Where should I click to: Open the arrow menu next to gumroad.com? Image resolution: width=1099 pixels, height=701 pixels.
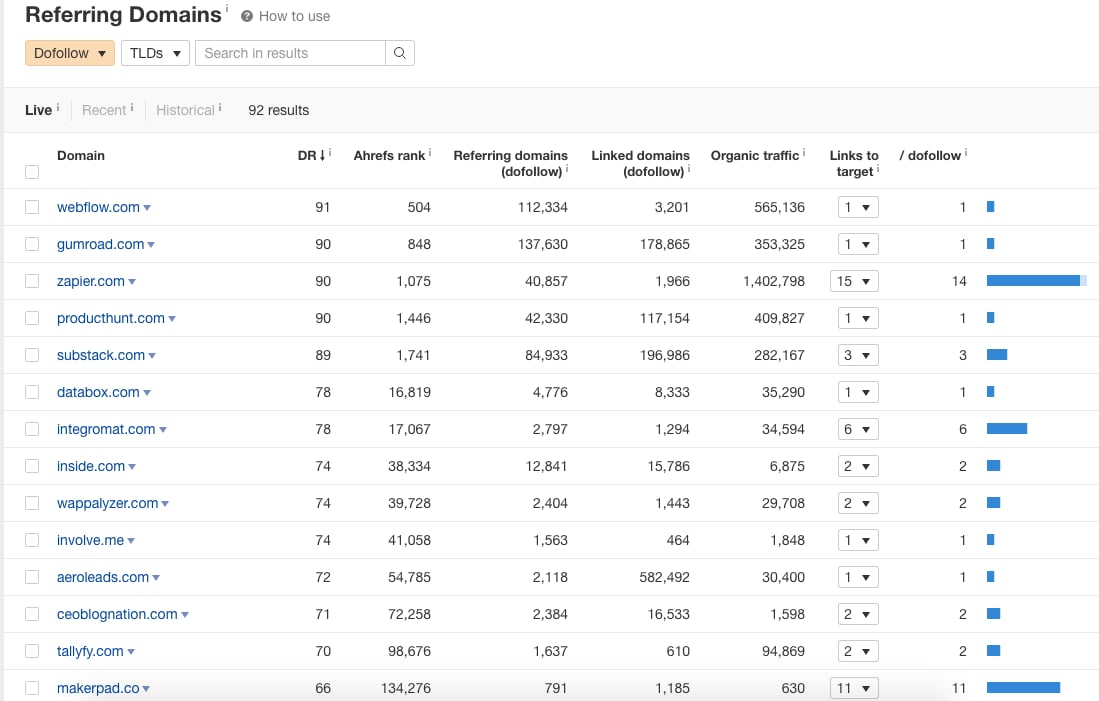(151, 245)
